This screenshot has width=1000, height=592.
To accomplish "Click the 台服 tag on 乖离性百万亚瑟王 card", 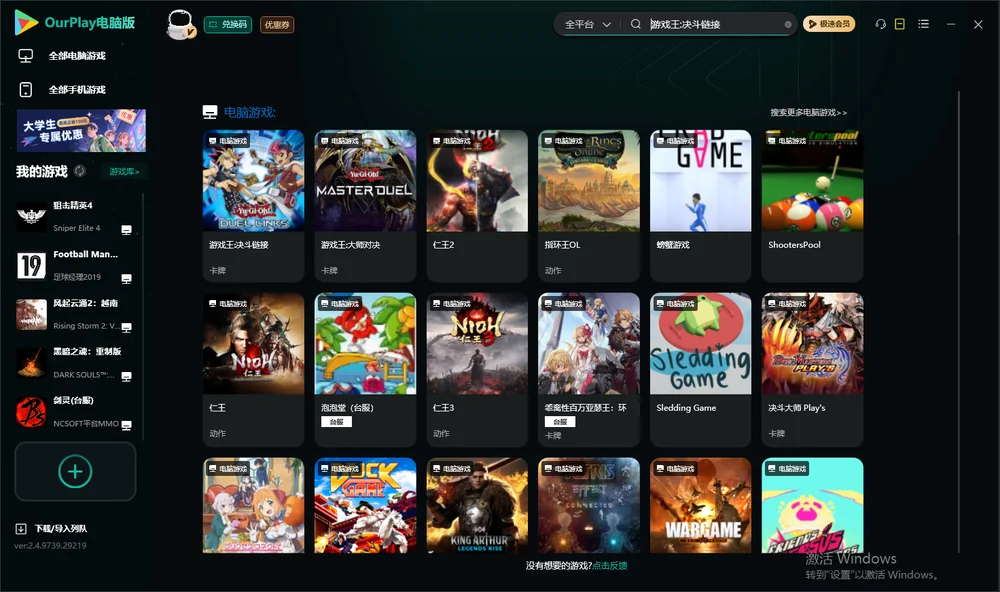I will coord(560,422).
